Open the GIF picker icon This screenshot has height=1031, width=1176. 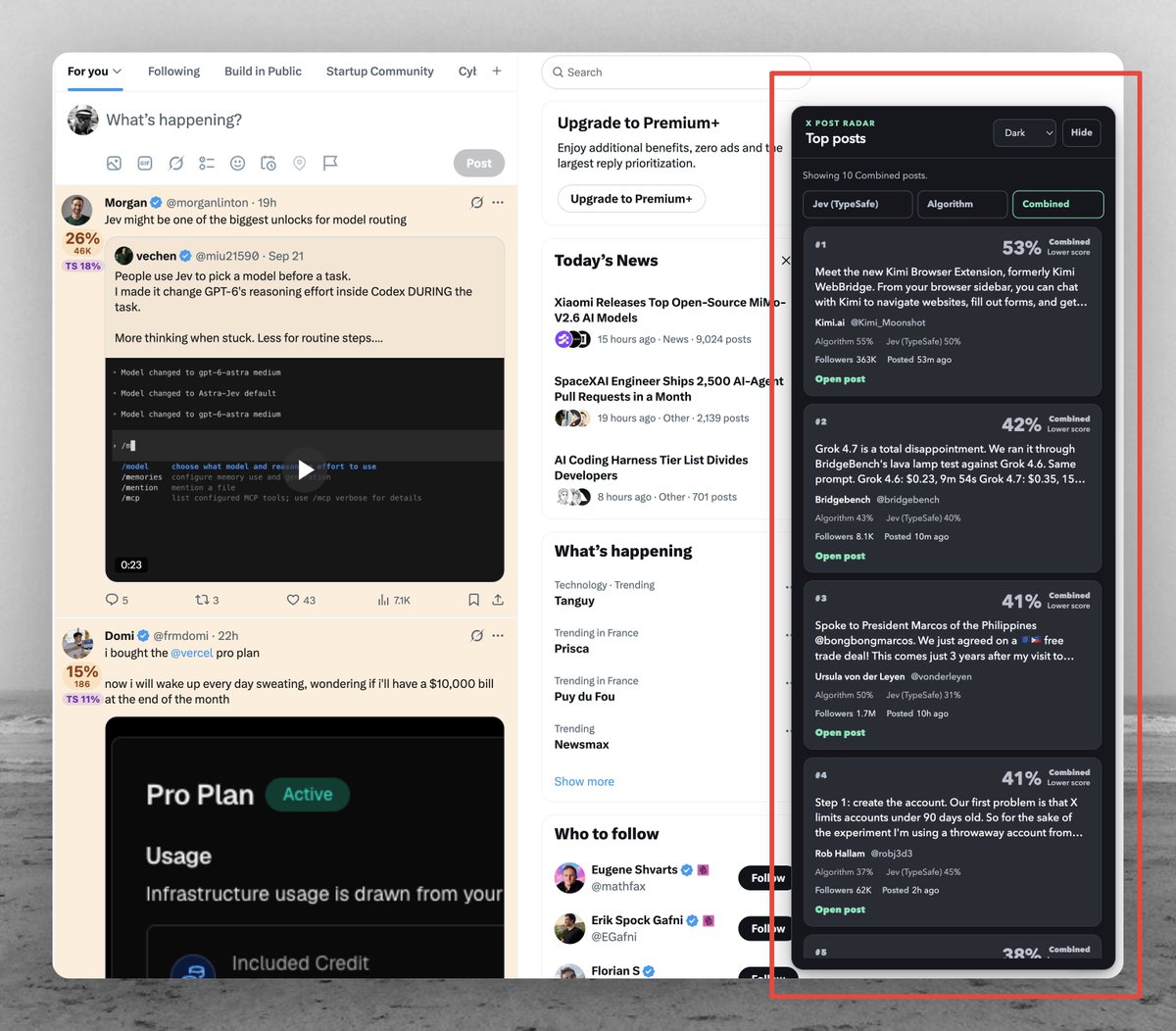(145, 164)
